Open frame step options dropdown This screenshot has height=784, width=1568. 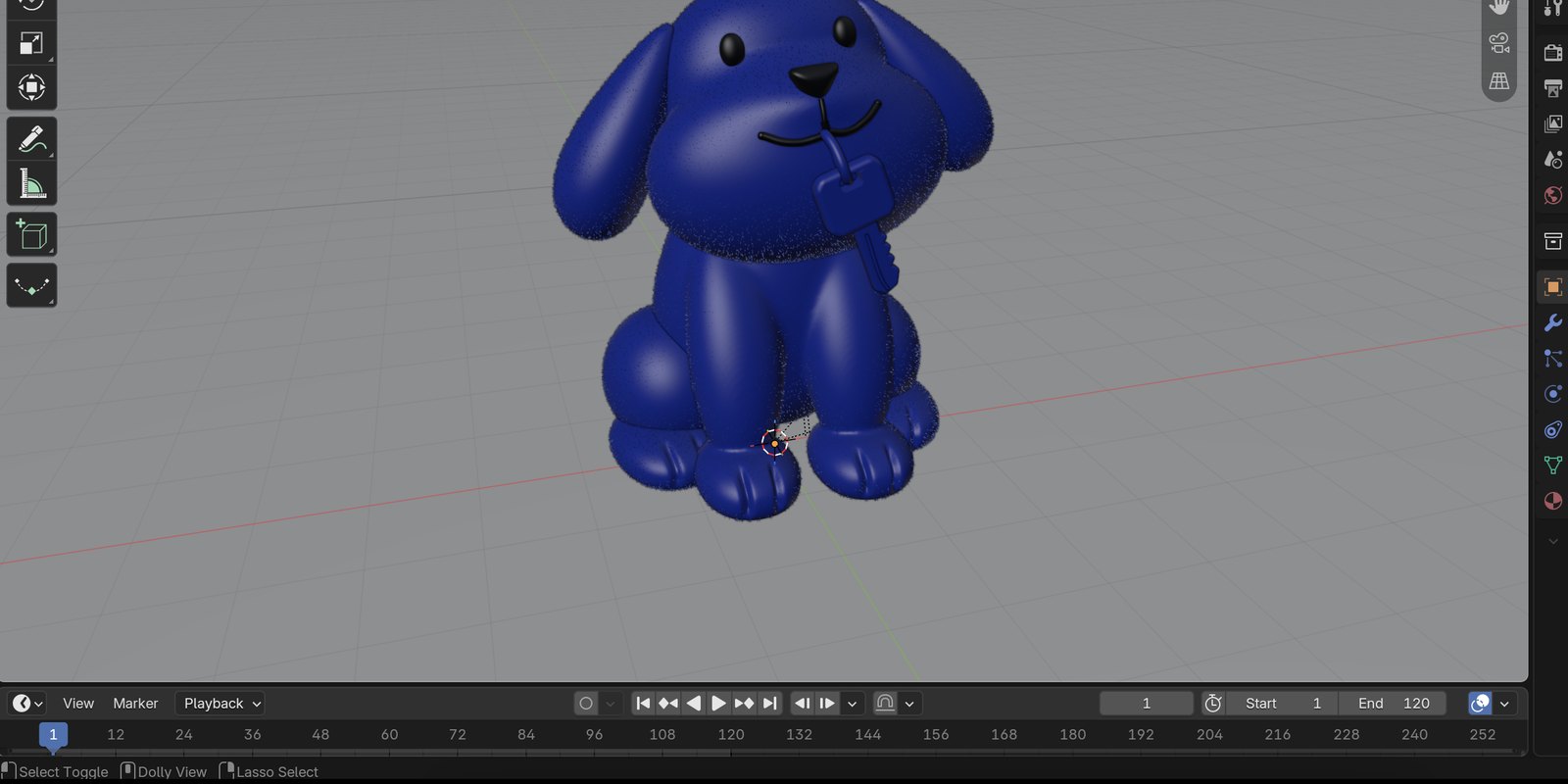click(x=853, y=704)
